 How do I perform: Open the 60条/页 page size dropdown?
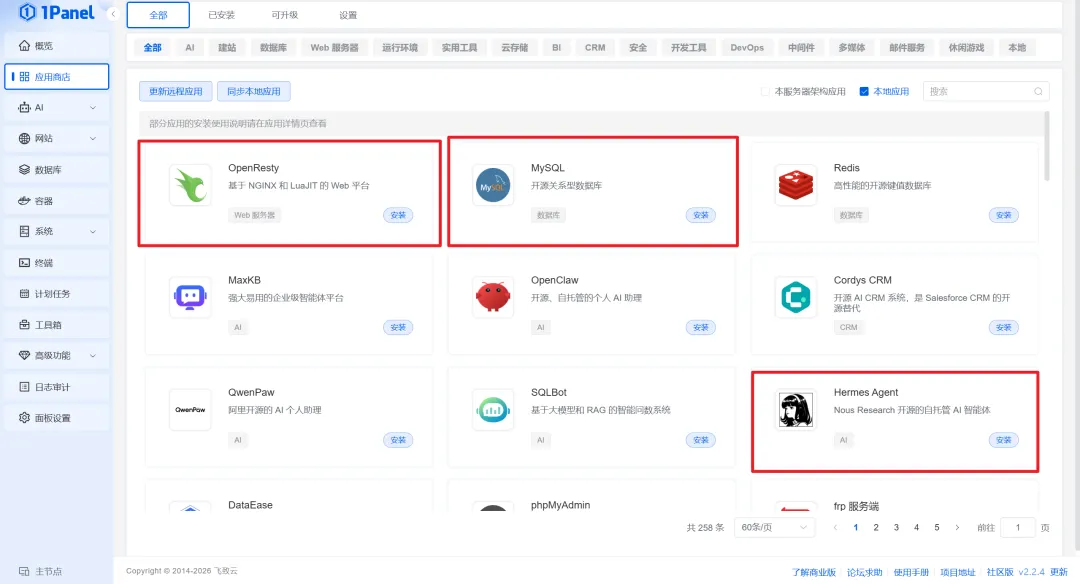click(x=774, y=528)
